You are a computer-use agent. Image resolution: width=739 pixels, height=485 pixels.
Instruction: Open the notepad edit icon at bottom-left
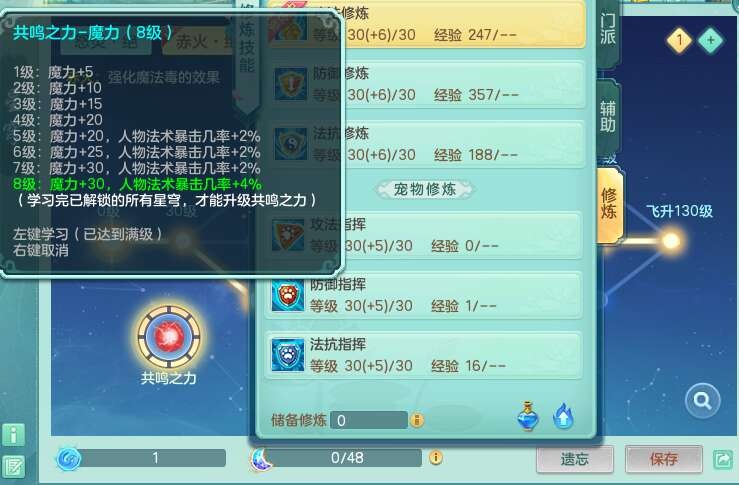[14, 467]
